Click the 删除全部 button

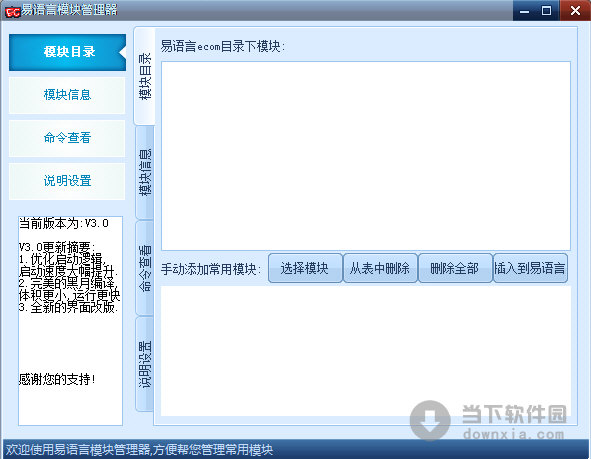[455, 268]
